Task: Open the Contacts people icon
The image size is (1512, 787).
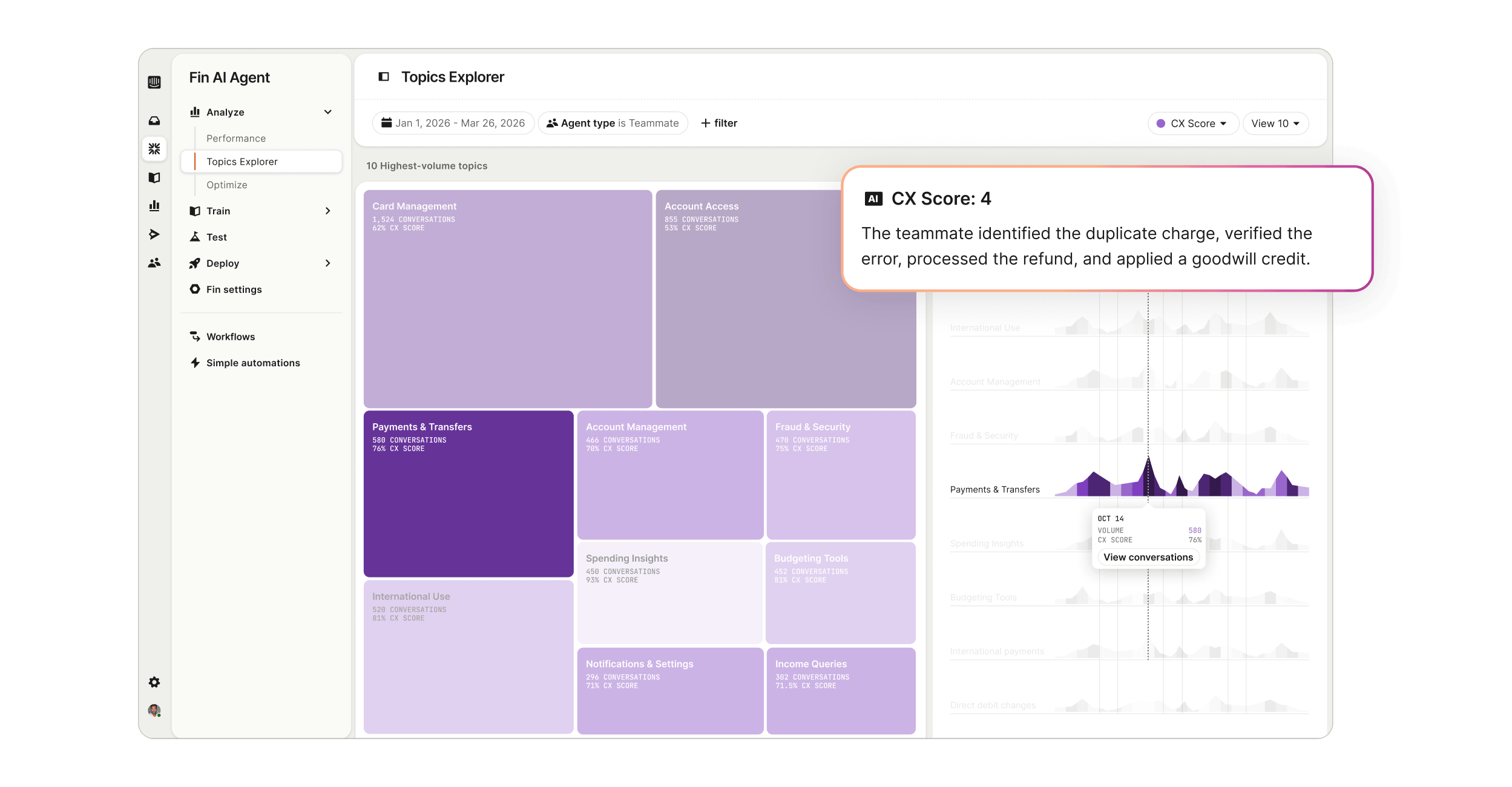Action: pos(154,263)
